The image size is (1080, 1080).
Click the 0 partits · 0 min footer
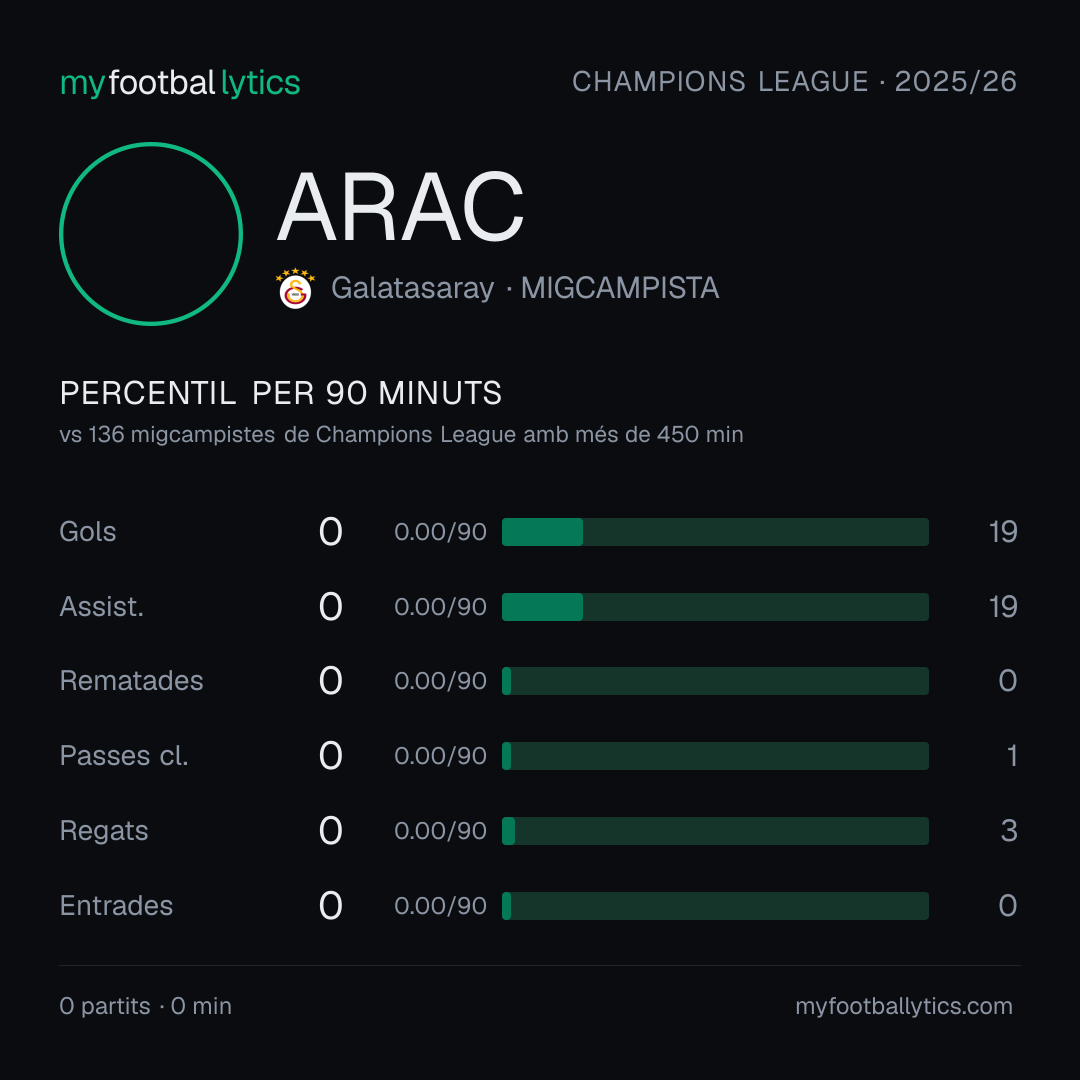145,1006
